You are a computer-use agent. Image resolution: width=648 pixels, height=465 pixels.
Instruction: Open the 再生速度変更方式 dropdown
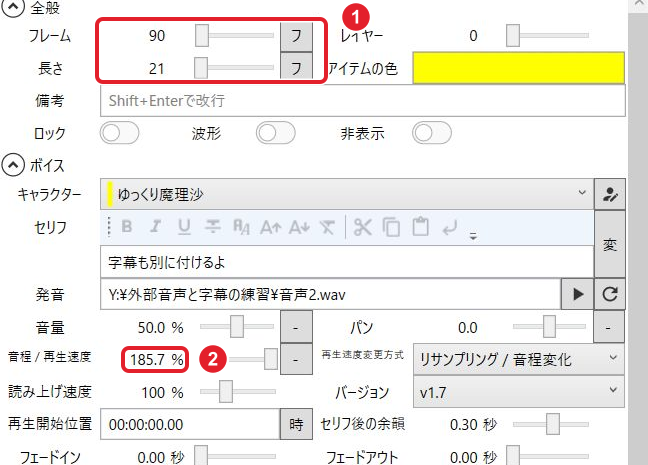coord(519,359)
